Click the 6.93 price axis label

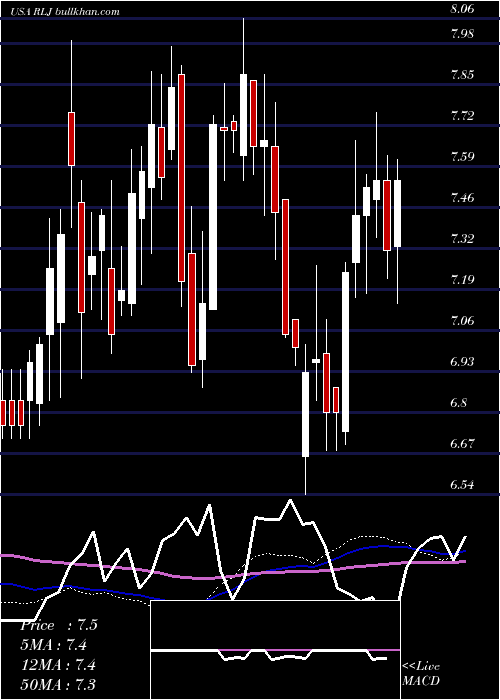(462, 362)
